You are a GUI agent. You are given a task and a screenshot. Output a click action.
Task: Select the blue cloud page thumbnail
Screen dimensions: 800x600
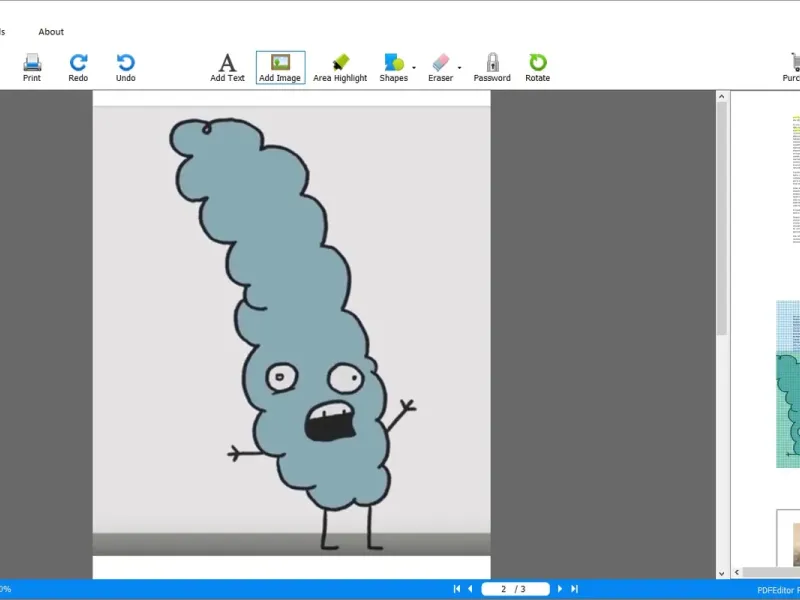pyautogui.click(x=788, y=384)
